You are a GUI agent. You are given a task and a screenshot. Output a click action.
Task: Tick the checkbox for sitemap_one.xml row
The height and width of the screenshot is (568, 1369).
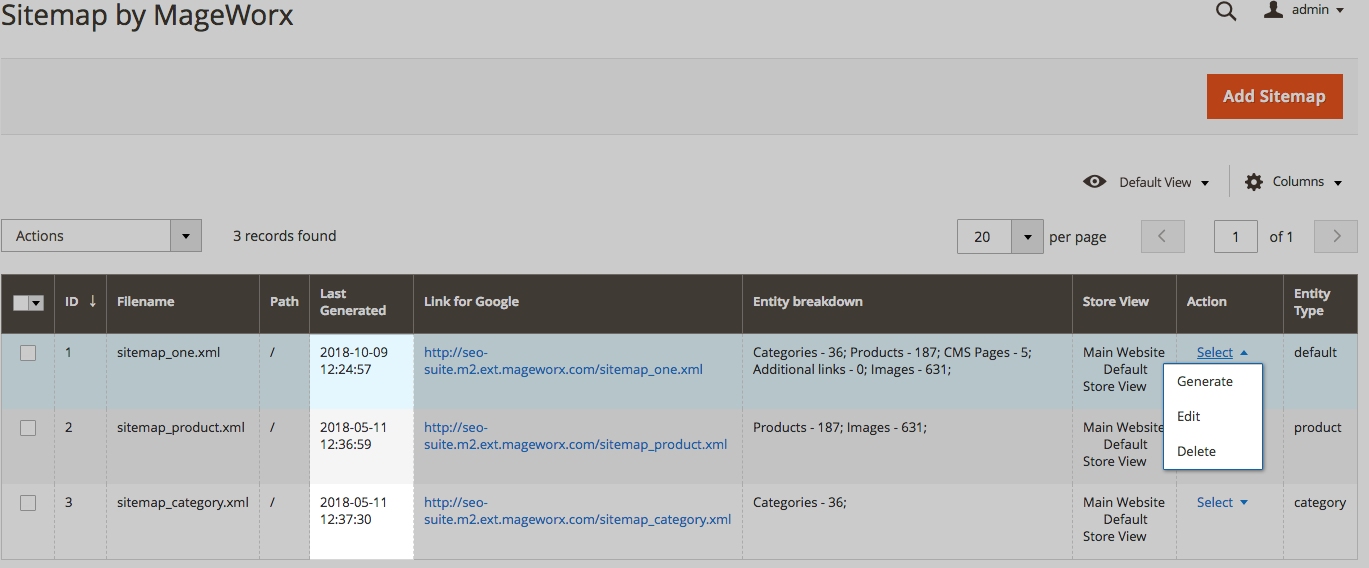point(28,353)
